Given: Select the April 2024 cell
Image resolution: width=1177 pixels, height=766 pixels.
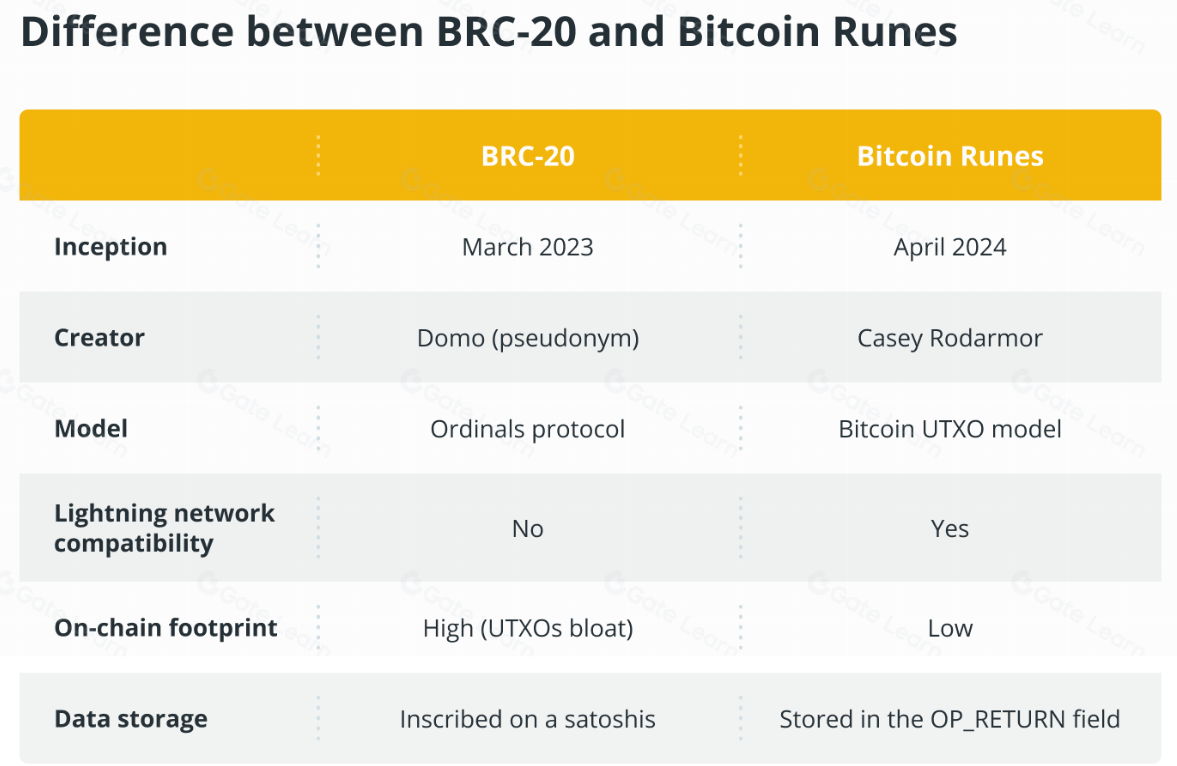Looking at the screenshot, I should tap(950, 247).
